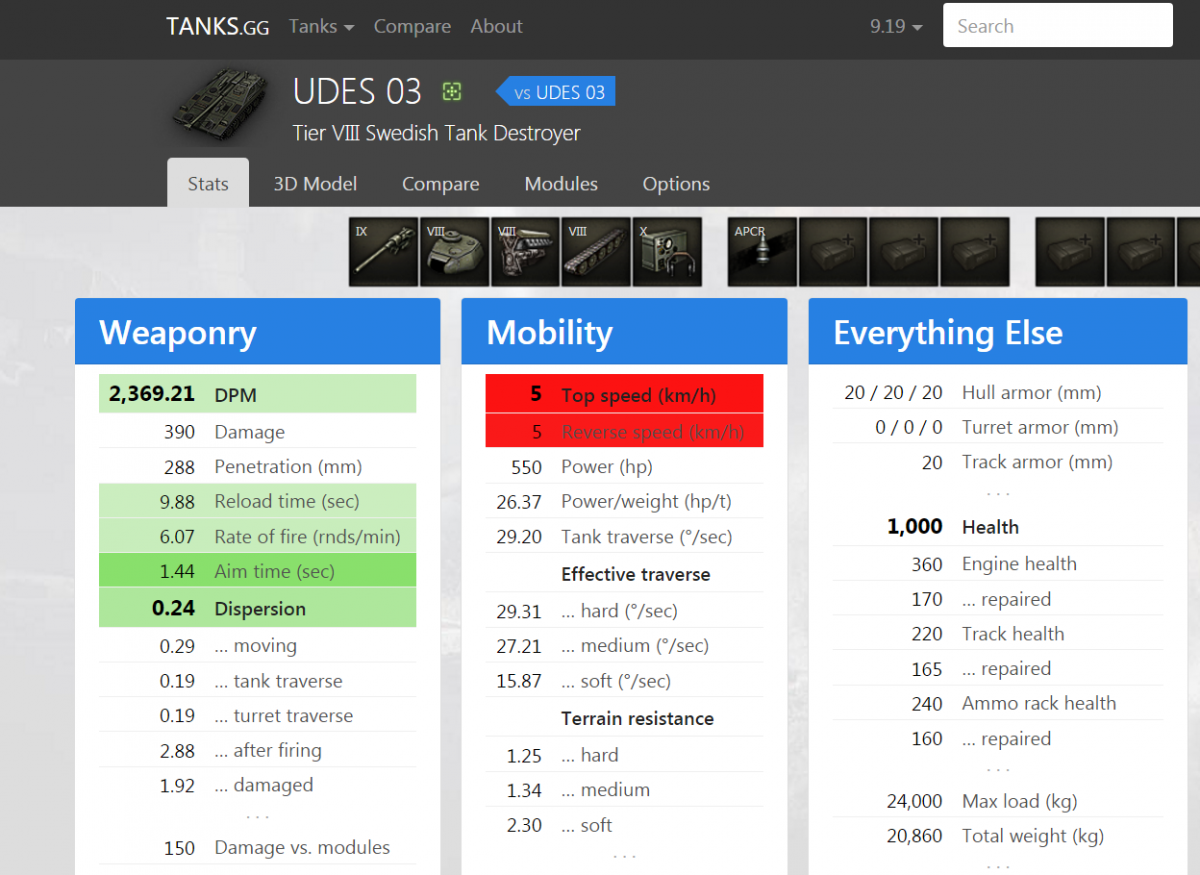Open the About page link
This screenshot has width=1200, height=875.
(496, 27)
